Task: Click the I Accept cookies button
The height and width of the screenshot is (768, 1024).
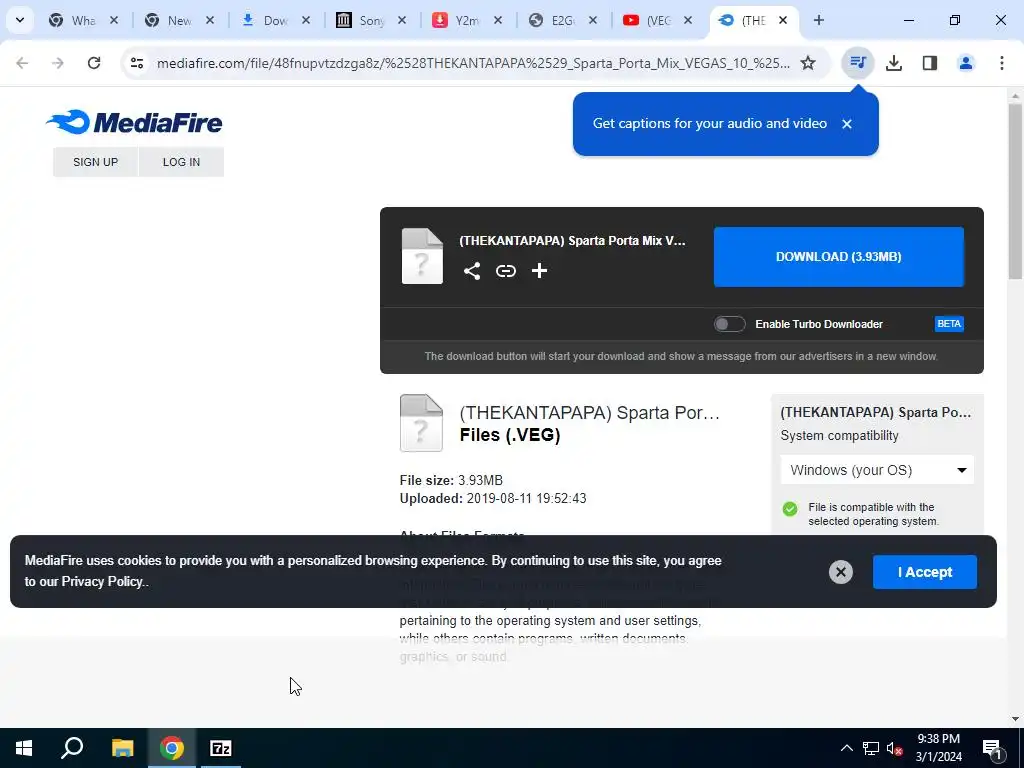Action: tap(925, 572)
